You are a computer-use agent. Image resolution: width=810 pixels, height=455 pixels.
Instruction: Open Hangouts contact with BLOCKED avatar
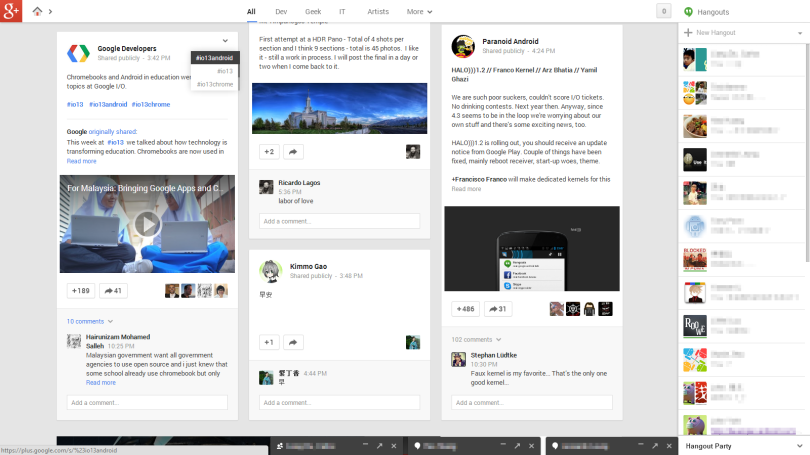coord(695,260)
